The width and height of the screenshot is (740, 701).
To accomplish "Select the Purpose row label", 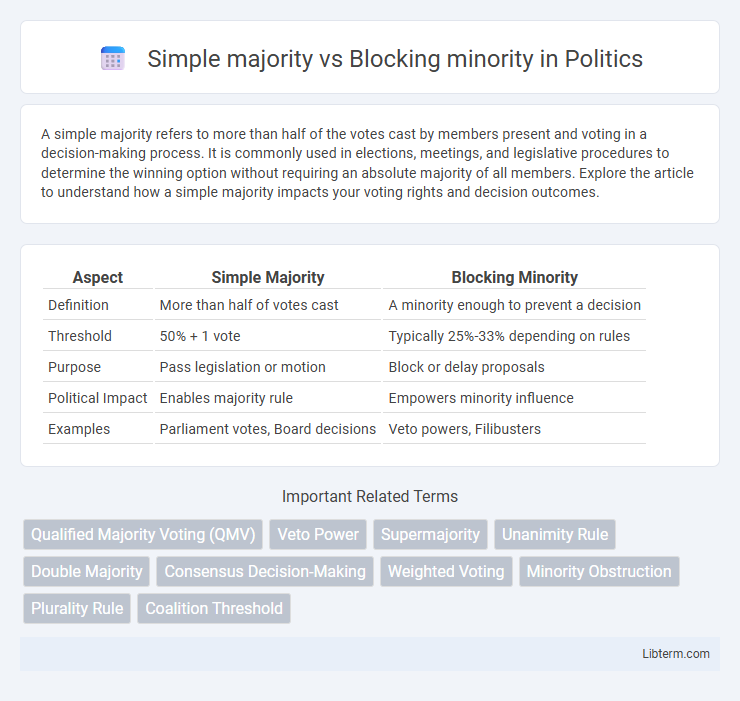I will (75, 367).
